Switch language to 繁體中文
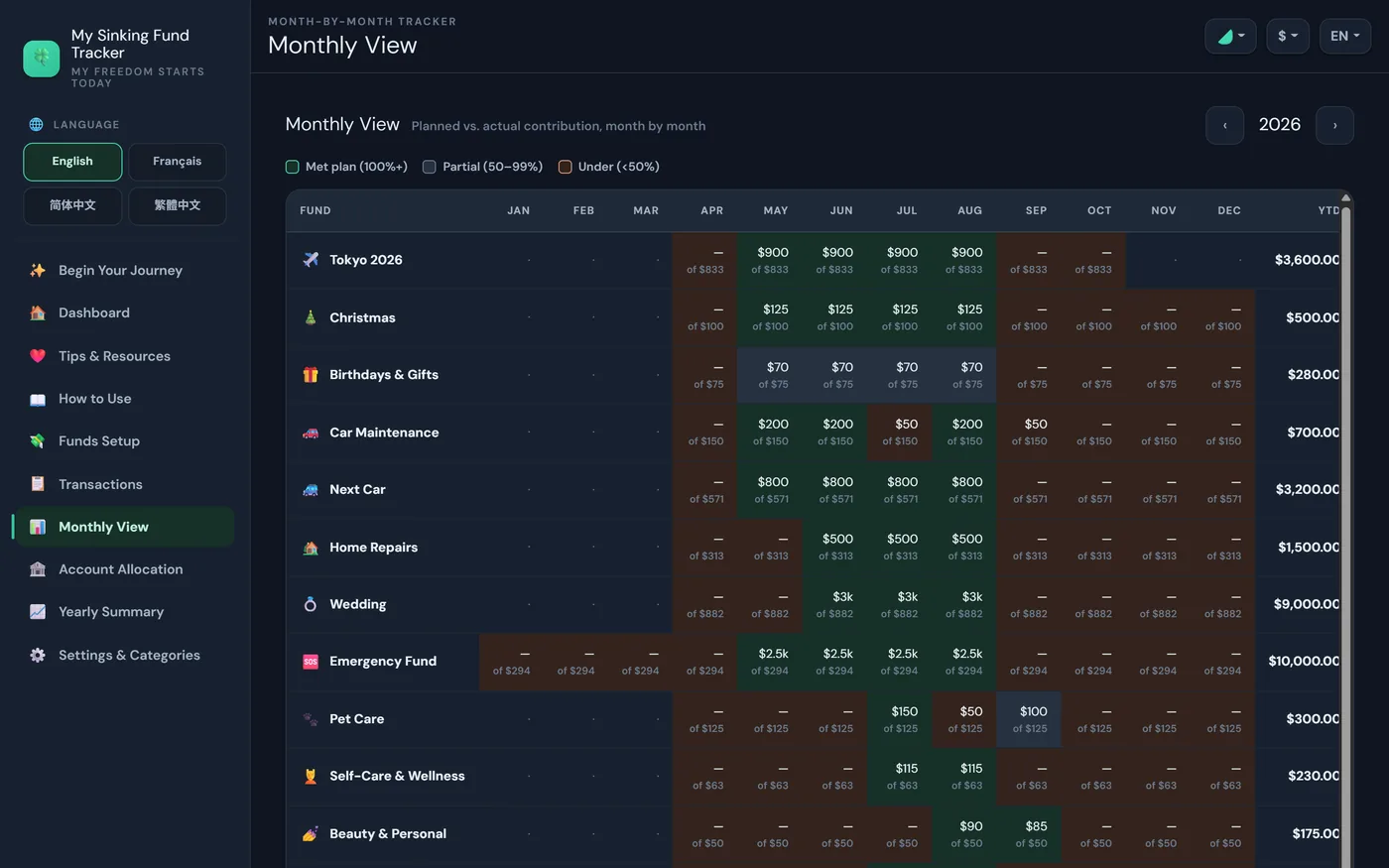1389x868 pixels. pos(177,206)
